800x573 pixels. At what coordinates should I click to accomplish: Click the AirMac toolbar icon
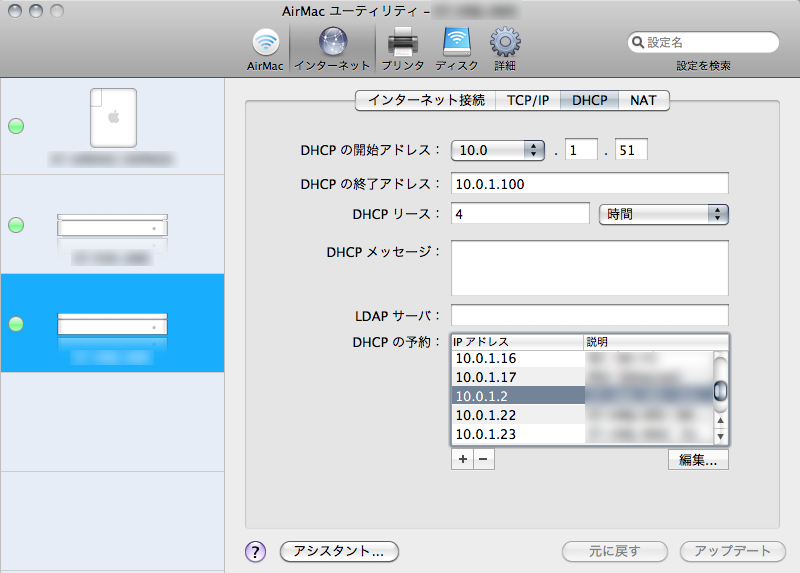[265, 47]
